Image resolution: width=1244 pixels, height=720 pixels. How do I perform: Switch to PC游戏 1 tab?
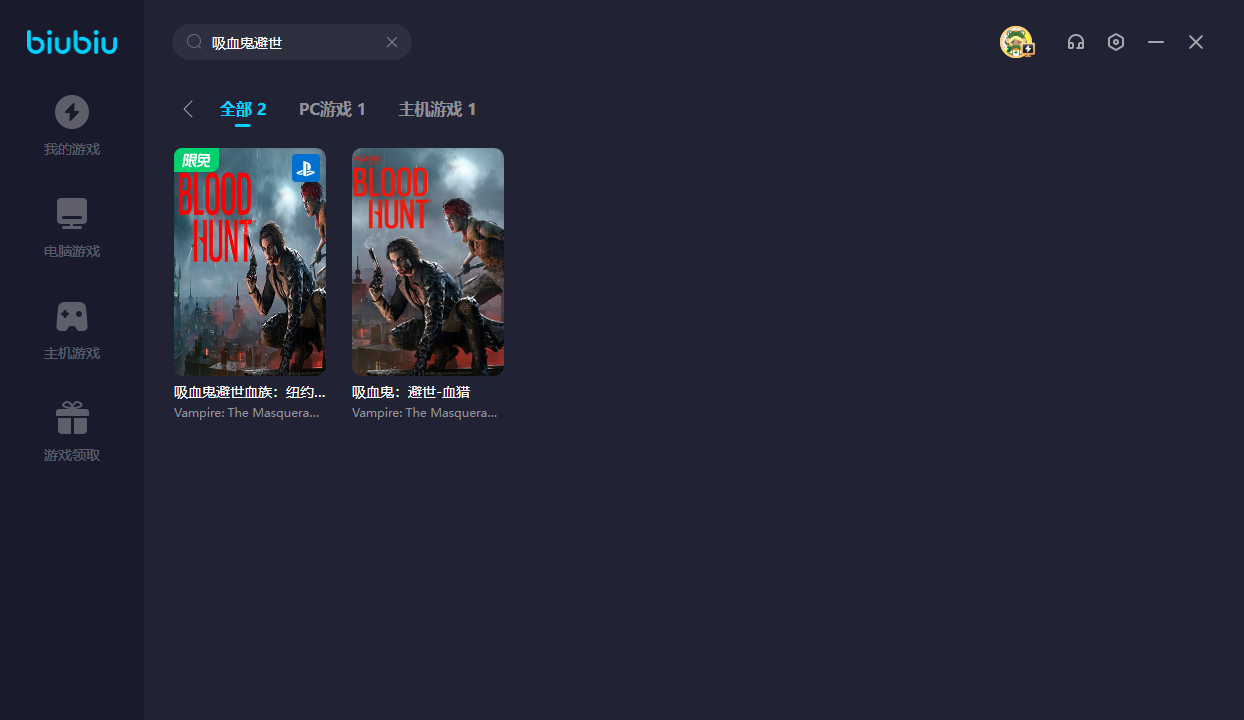coord(332,109)
